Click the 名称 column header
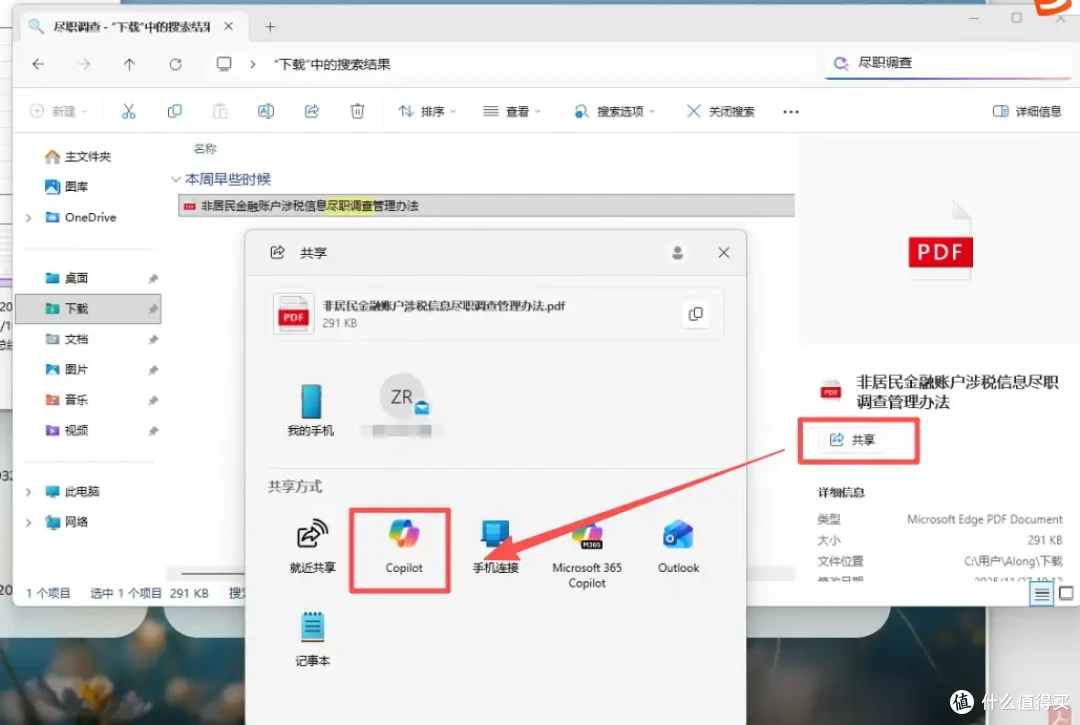1080x725 pixels. coord(205,149)
